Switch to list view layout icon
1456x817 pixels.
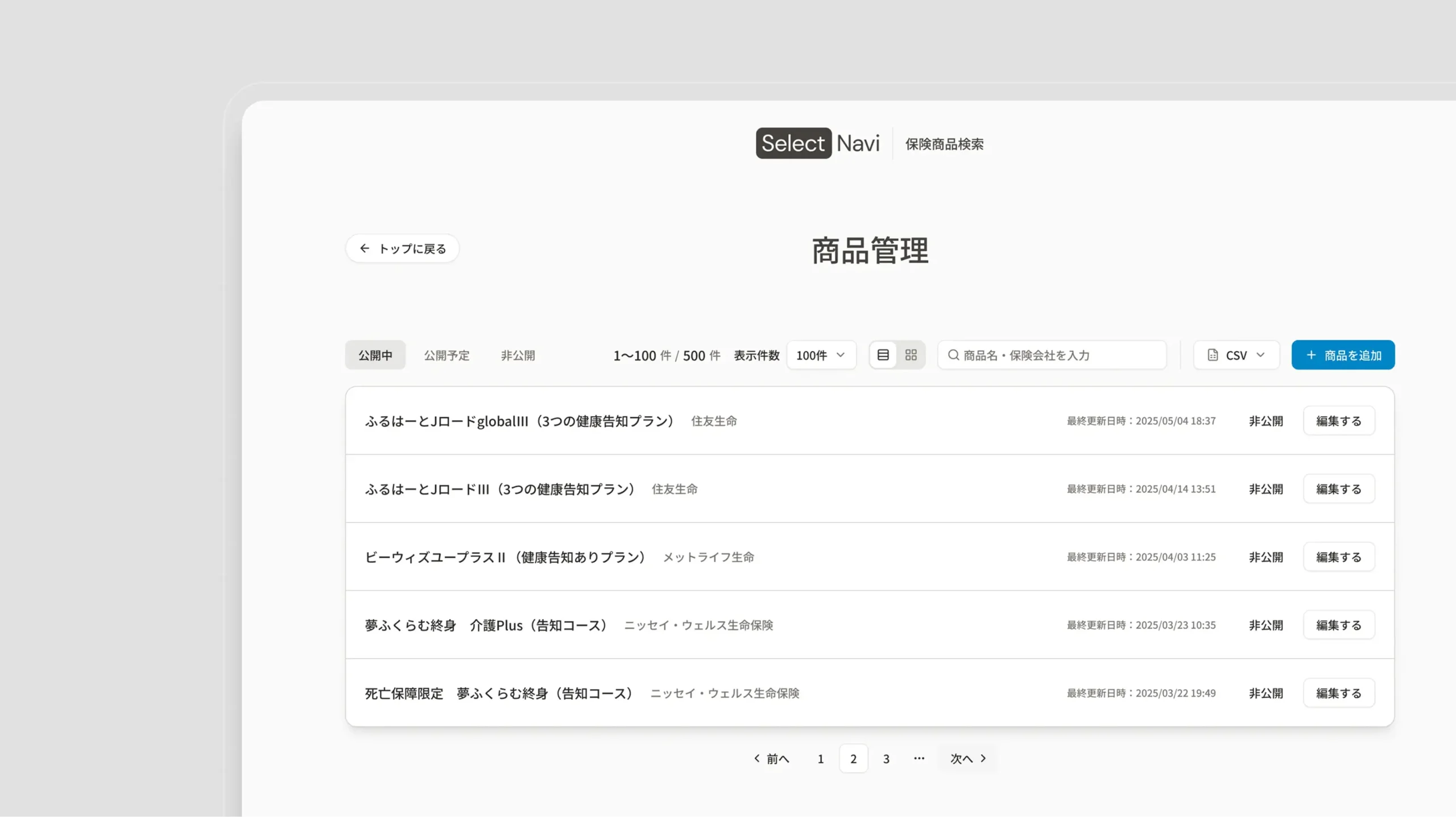tap(883, 355)
